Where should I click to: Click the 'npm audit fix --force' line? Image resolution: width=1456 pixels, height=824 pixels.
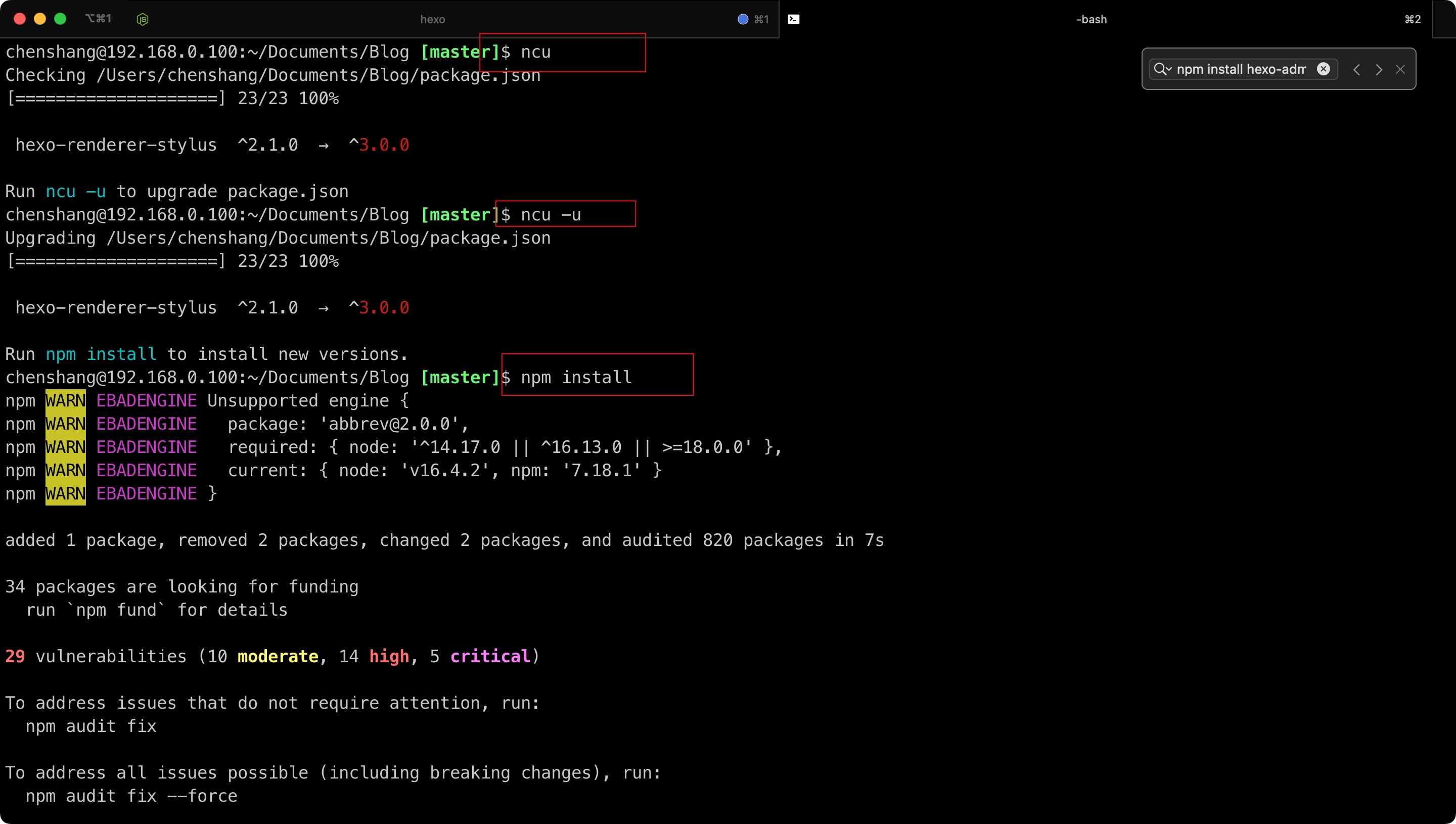[131, 796]
